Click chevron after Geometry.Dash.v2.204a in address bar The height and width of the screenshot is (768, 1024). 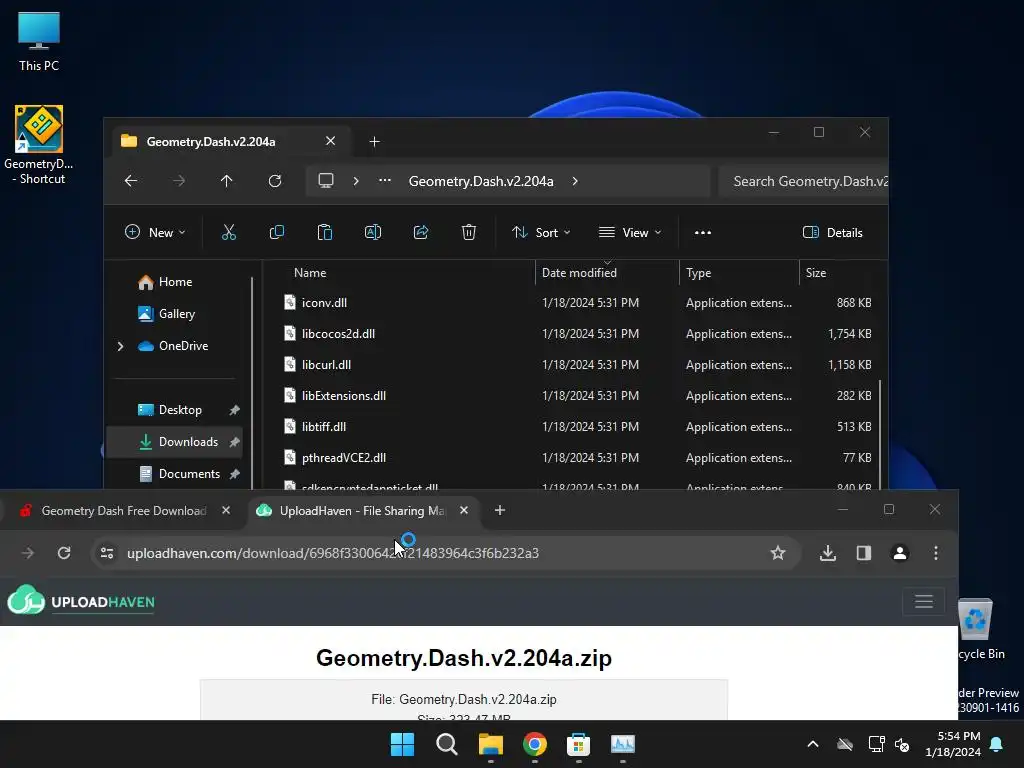point(575,181)
